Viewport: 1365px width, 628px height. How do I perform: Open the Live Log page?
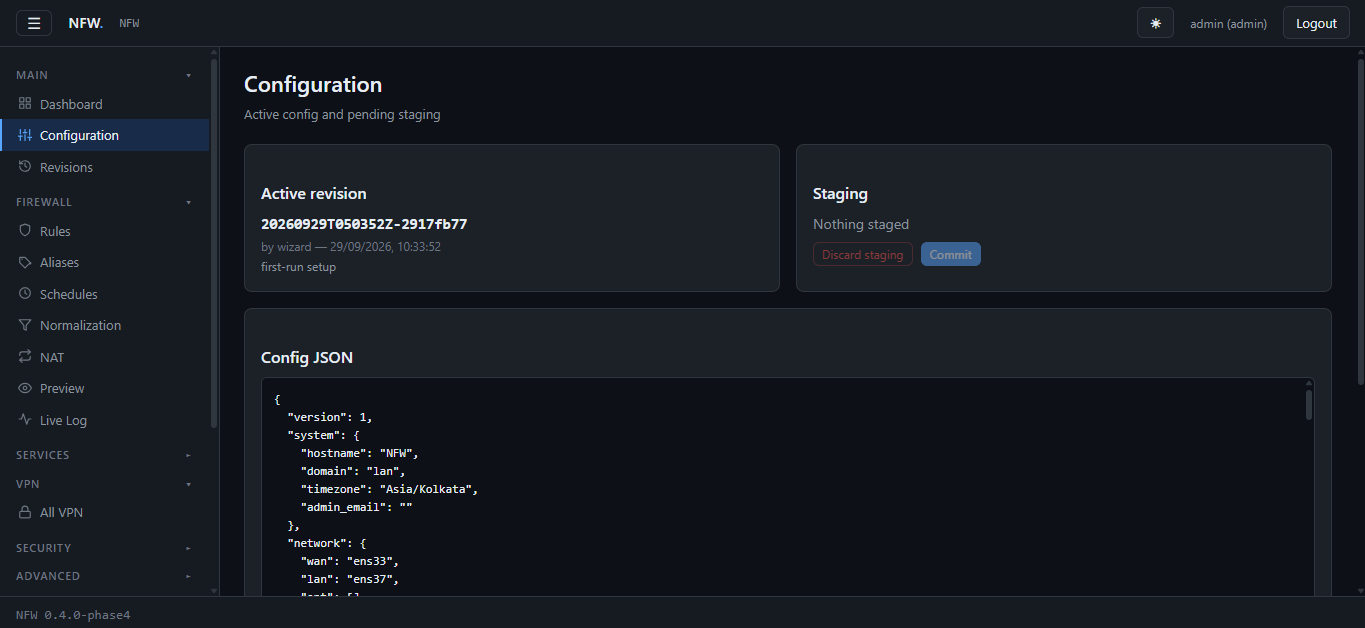(x=104, y=420)
